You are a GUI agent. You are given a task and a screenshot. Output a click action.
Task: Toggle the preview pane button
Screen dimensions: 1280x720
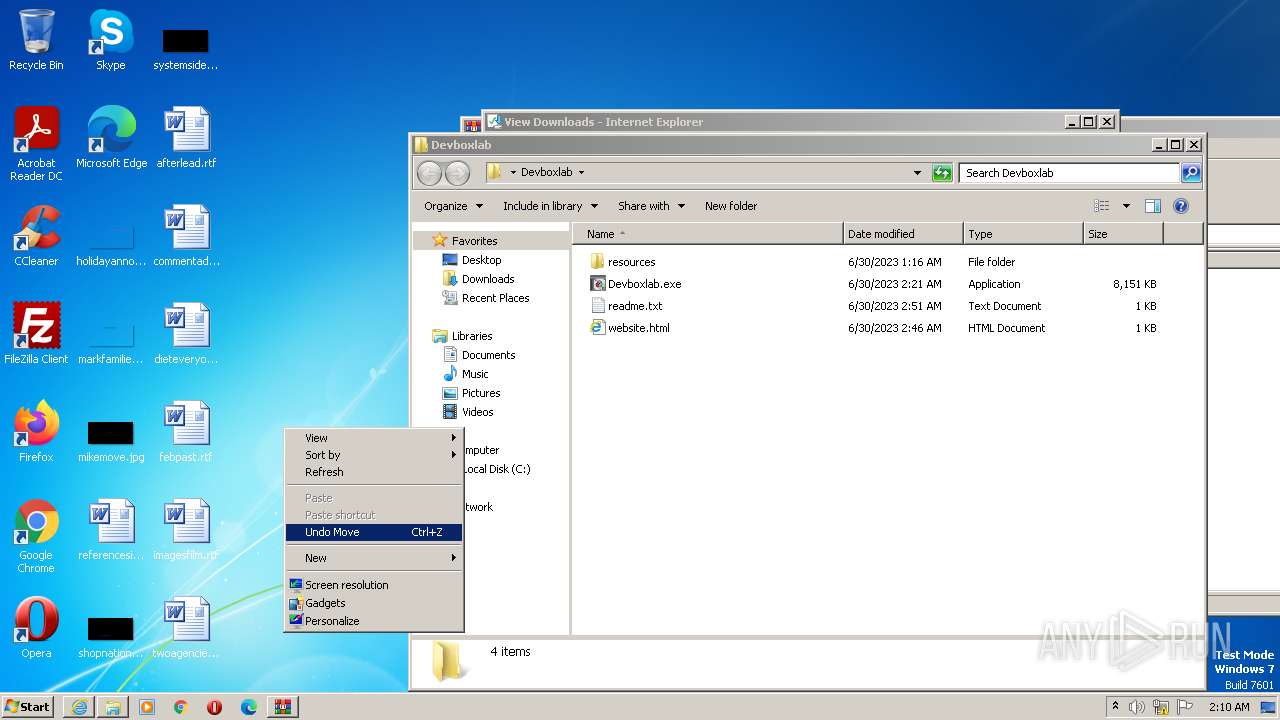pos(1152,206)
